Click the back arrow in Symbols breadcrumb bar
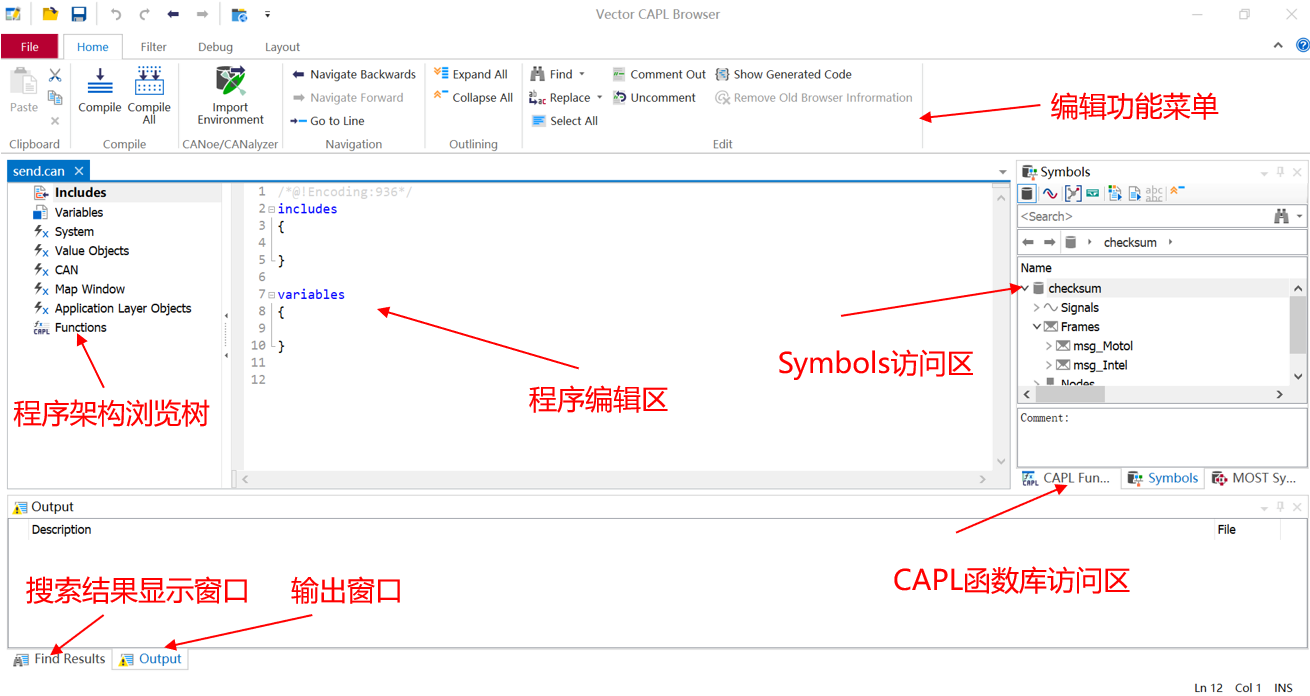1310x696 pixels. tap(1028, 242)
